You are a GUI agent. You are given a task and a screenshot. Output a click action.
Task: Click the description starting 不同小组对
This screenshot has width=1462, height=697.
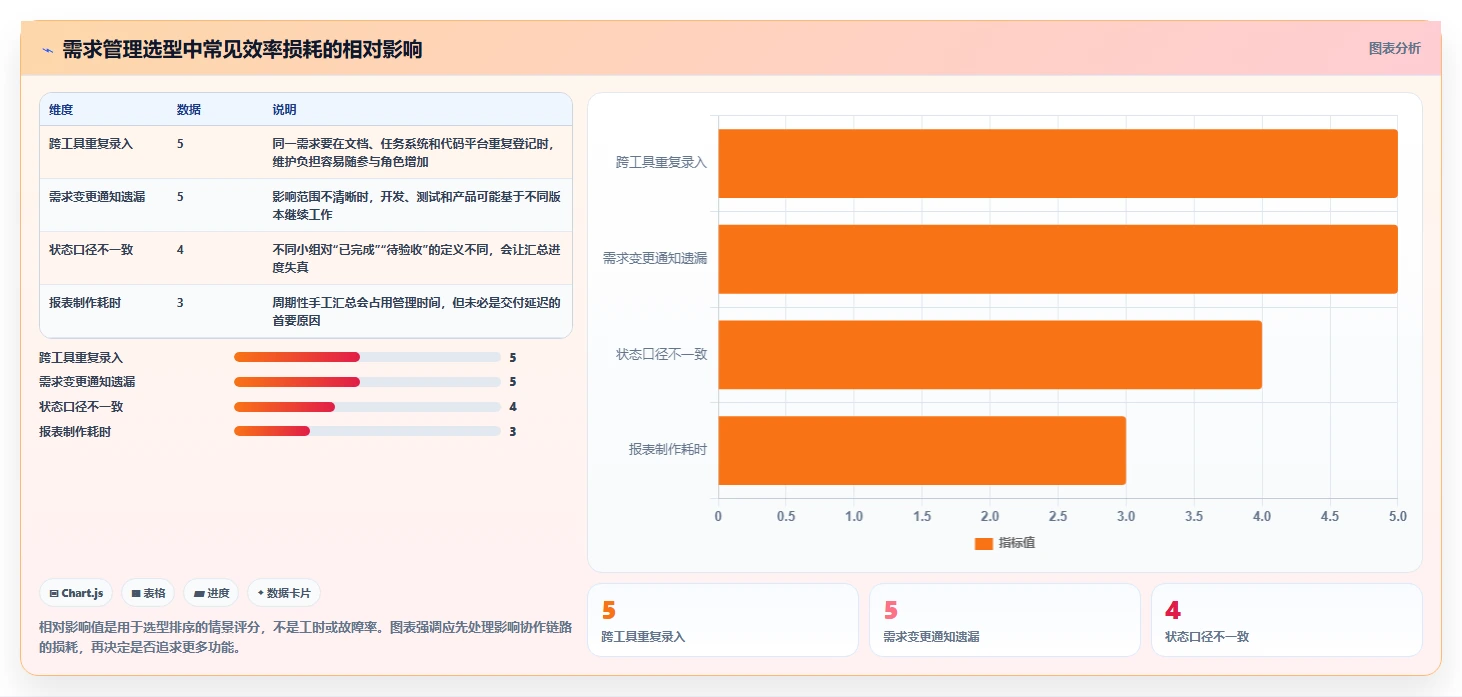[416, 259]
